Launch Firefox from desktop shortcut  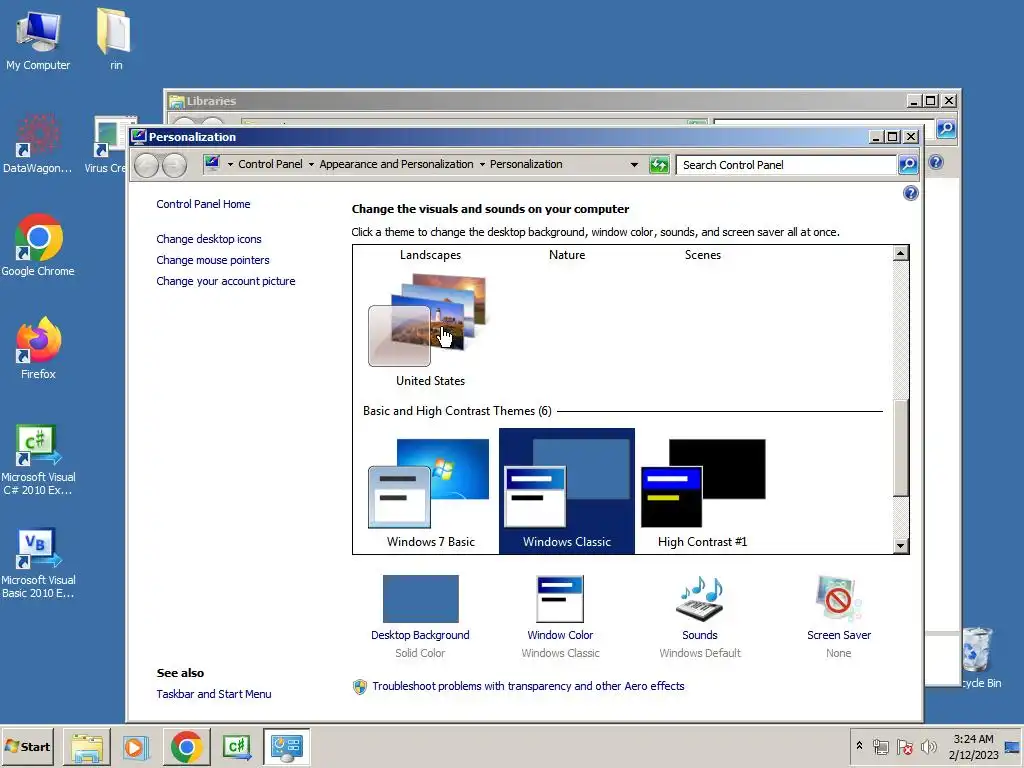coord(38,349)
